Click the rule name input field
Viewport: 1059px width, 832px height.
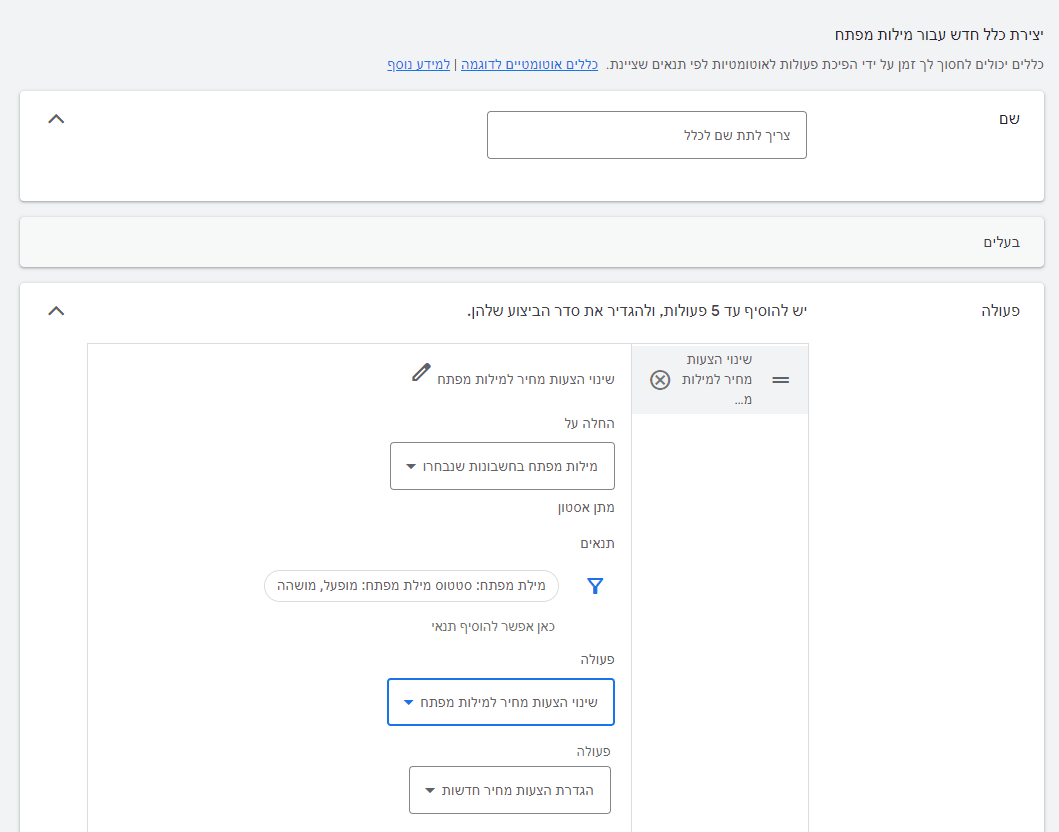[x=647, y=135]
